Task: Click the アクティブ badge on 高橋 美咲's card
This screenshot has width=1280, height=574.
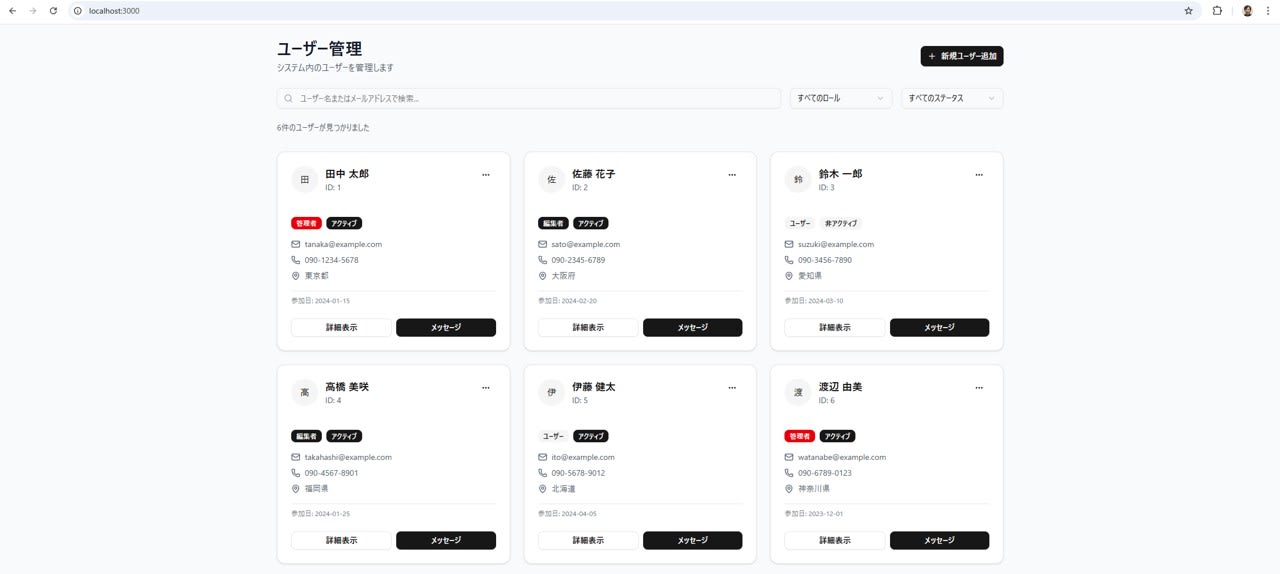Action: (344, 436)
